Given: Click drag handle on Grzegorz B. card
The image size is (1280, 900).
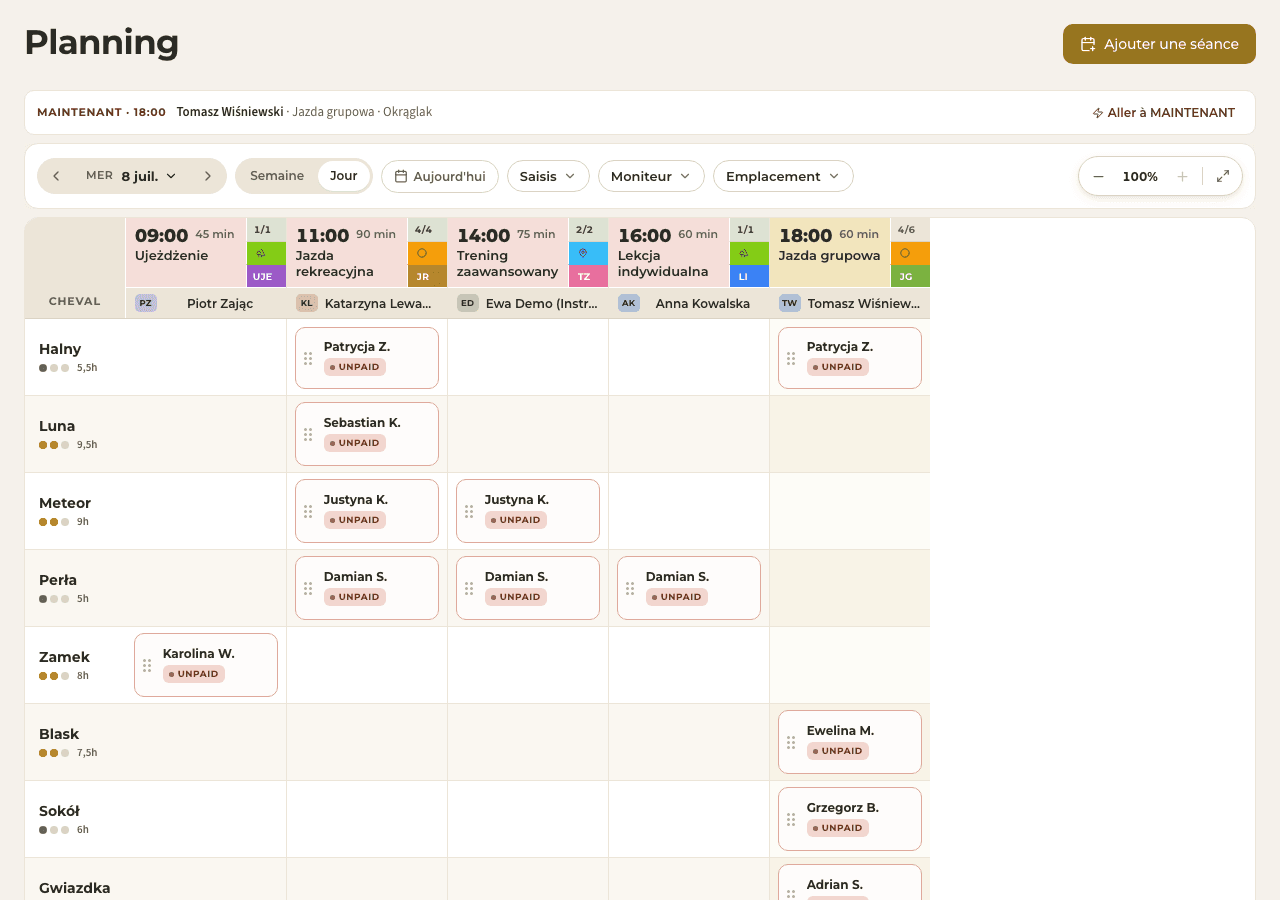Looking at the screenshot, I should (x=791, y=819).
